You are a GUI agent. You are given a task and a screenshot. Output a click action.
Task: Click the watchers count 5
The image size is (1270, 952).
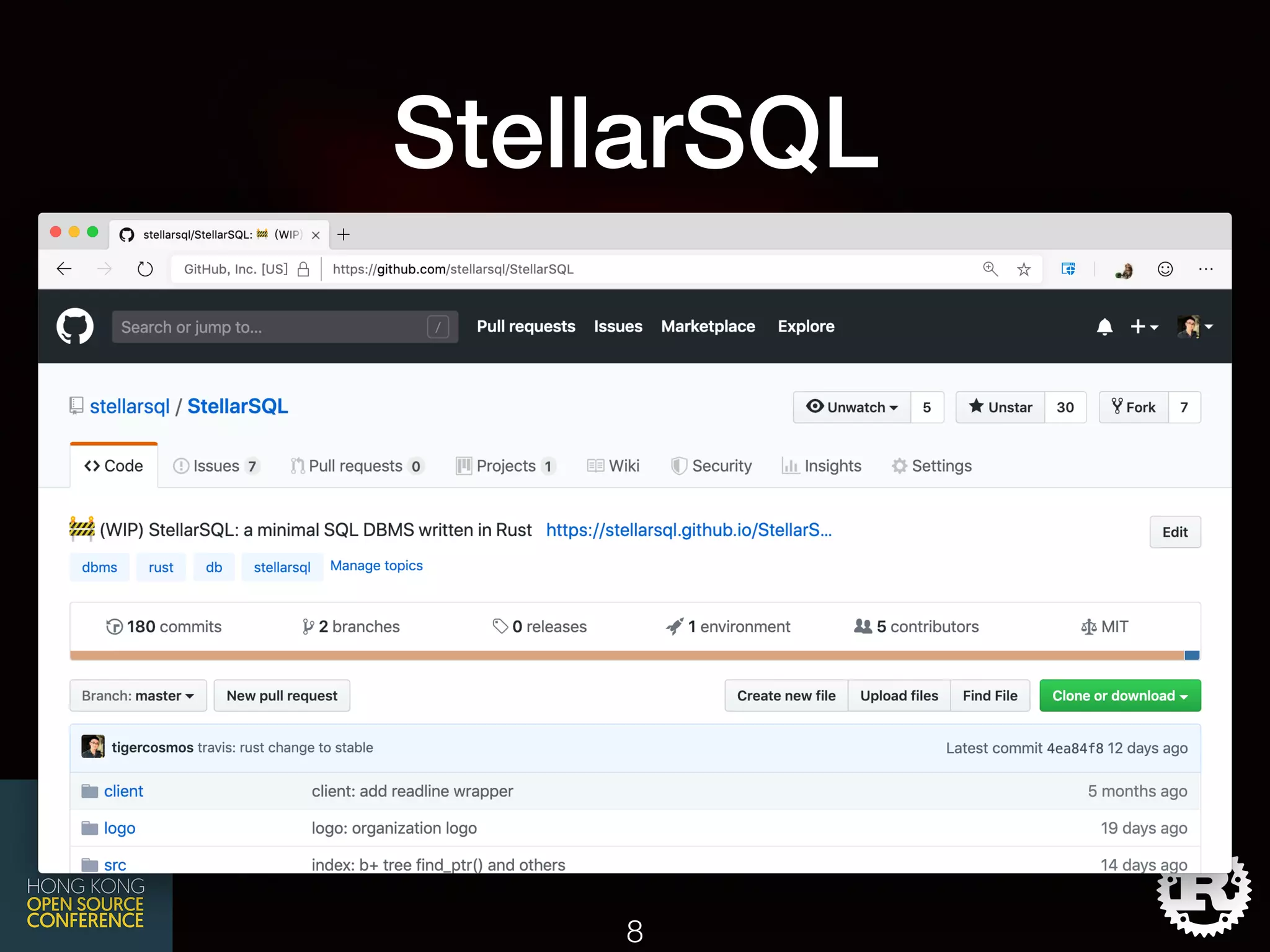927,407
